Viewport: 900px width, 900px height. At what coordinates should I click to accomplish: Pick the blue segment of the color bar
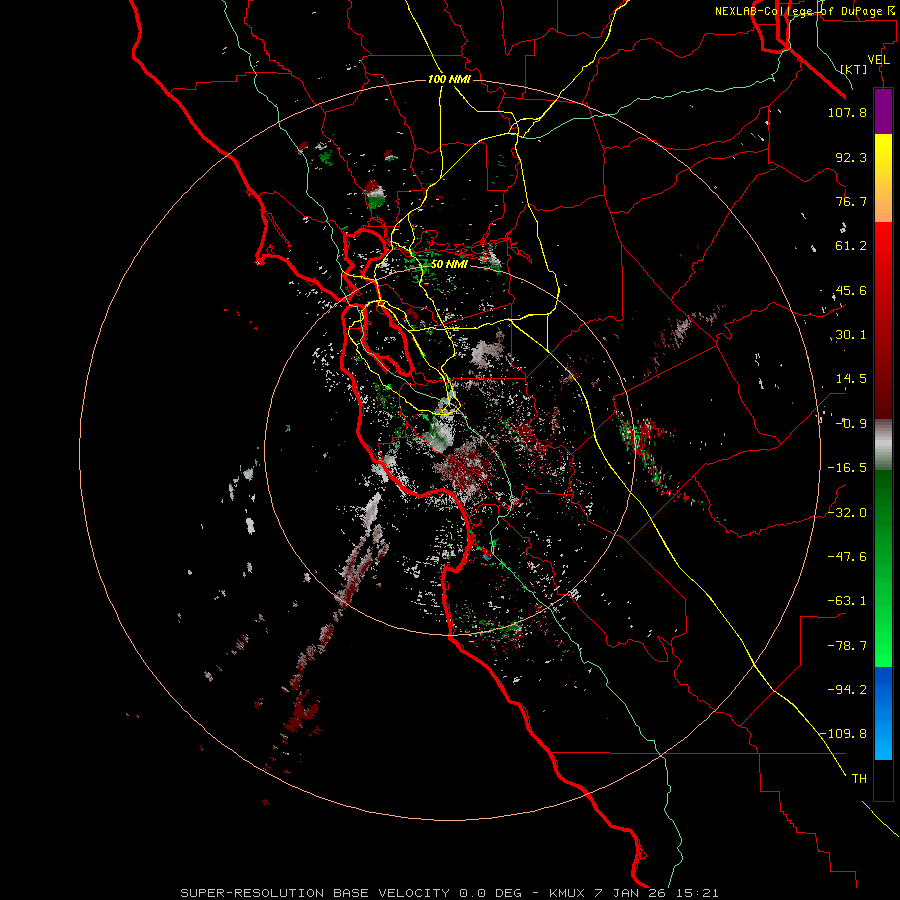coord(883,713)
